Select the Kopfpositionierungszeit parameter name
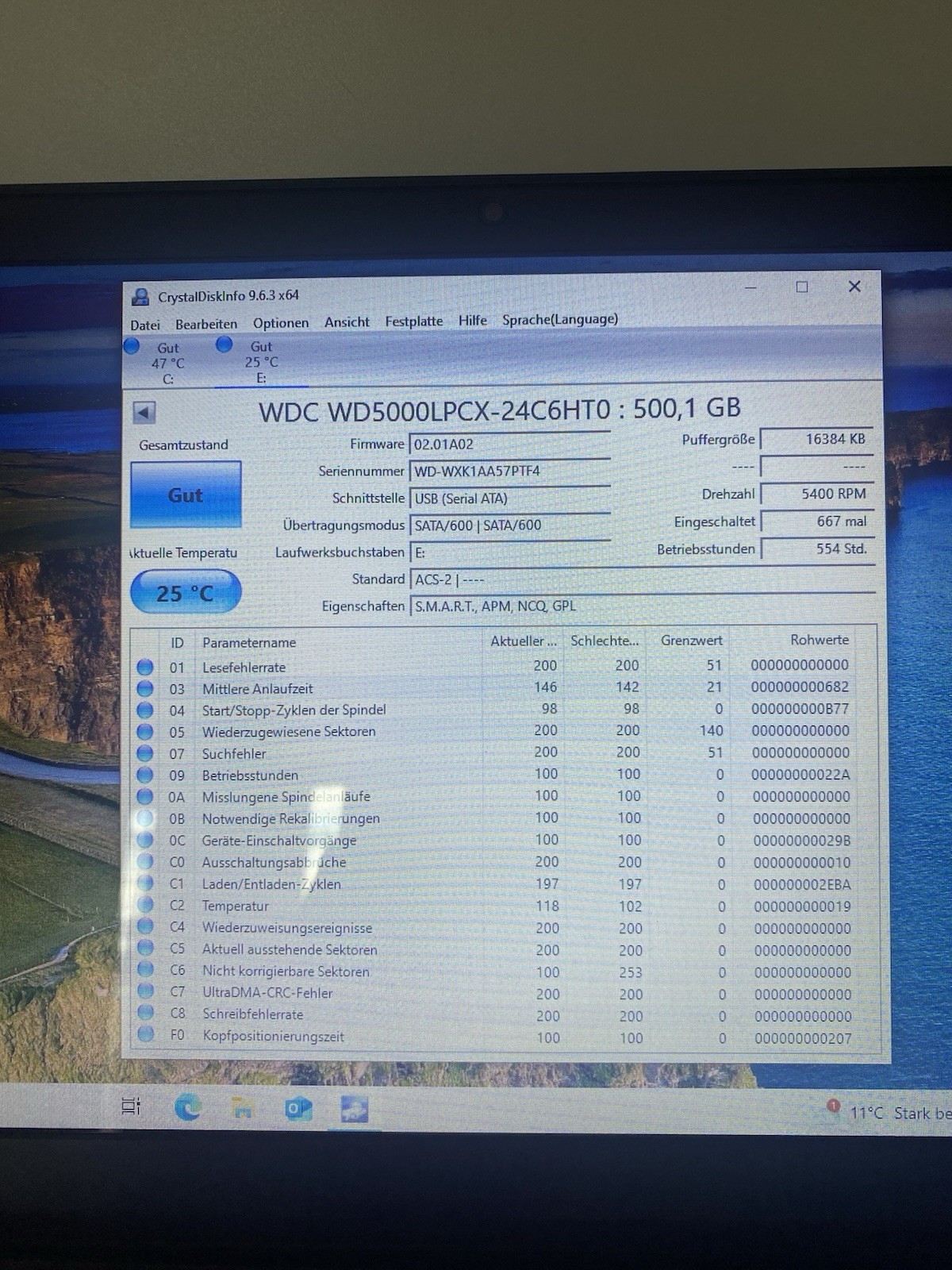This screenshot has height=1270, width=952. [x=274, y=1036]
